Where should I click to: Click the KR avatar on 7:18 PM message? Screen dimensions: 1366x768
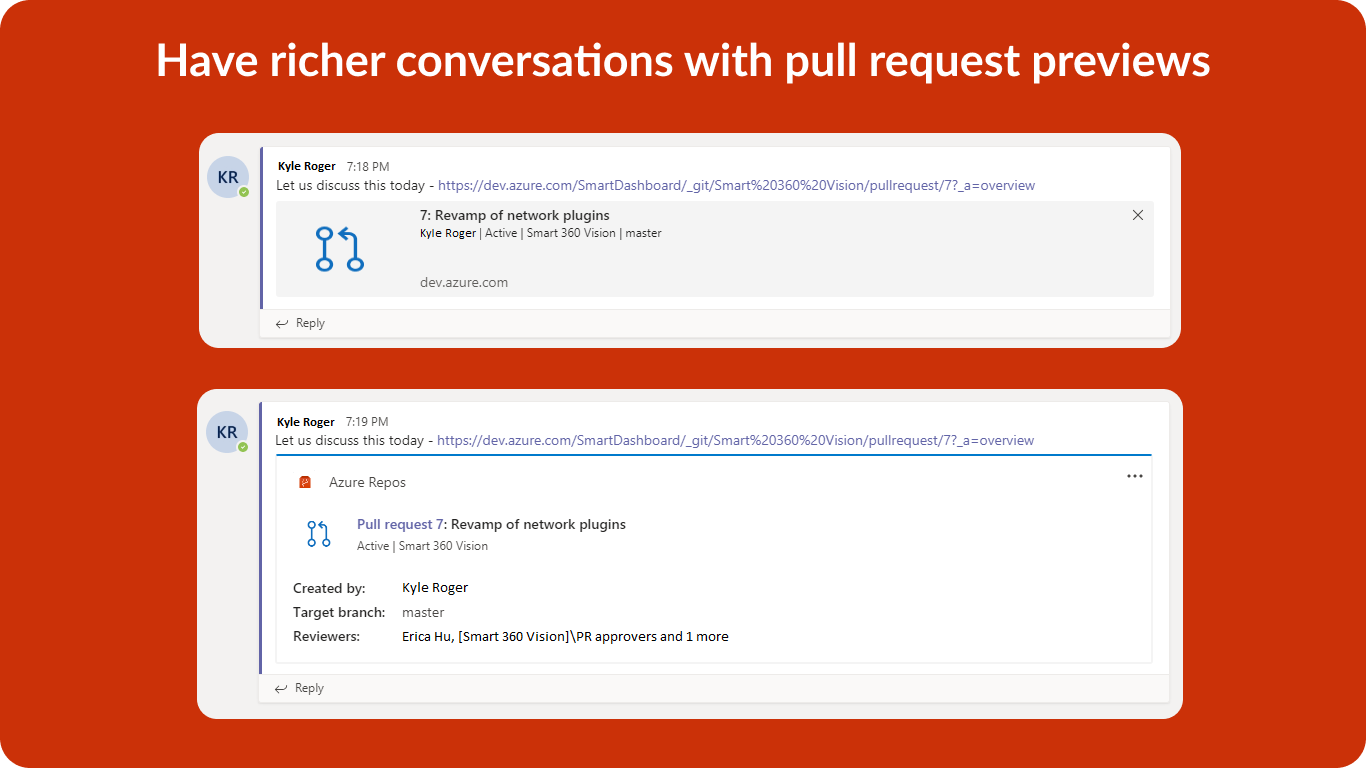click(228, 177)
